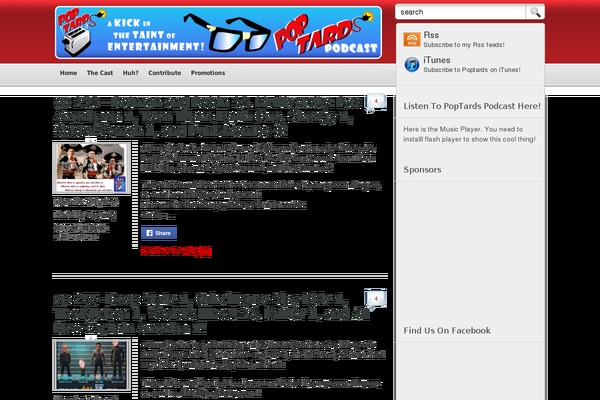Open comment bubble on second post
This screenshot has width=600, height=400.
coord(375,299)
